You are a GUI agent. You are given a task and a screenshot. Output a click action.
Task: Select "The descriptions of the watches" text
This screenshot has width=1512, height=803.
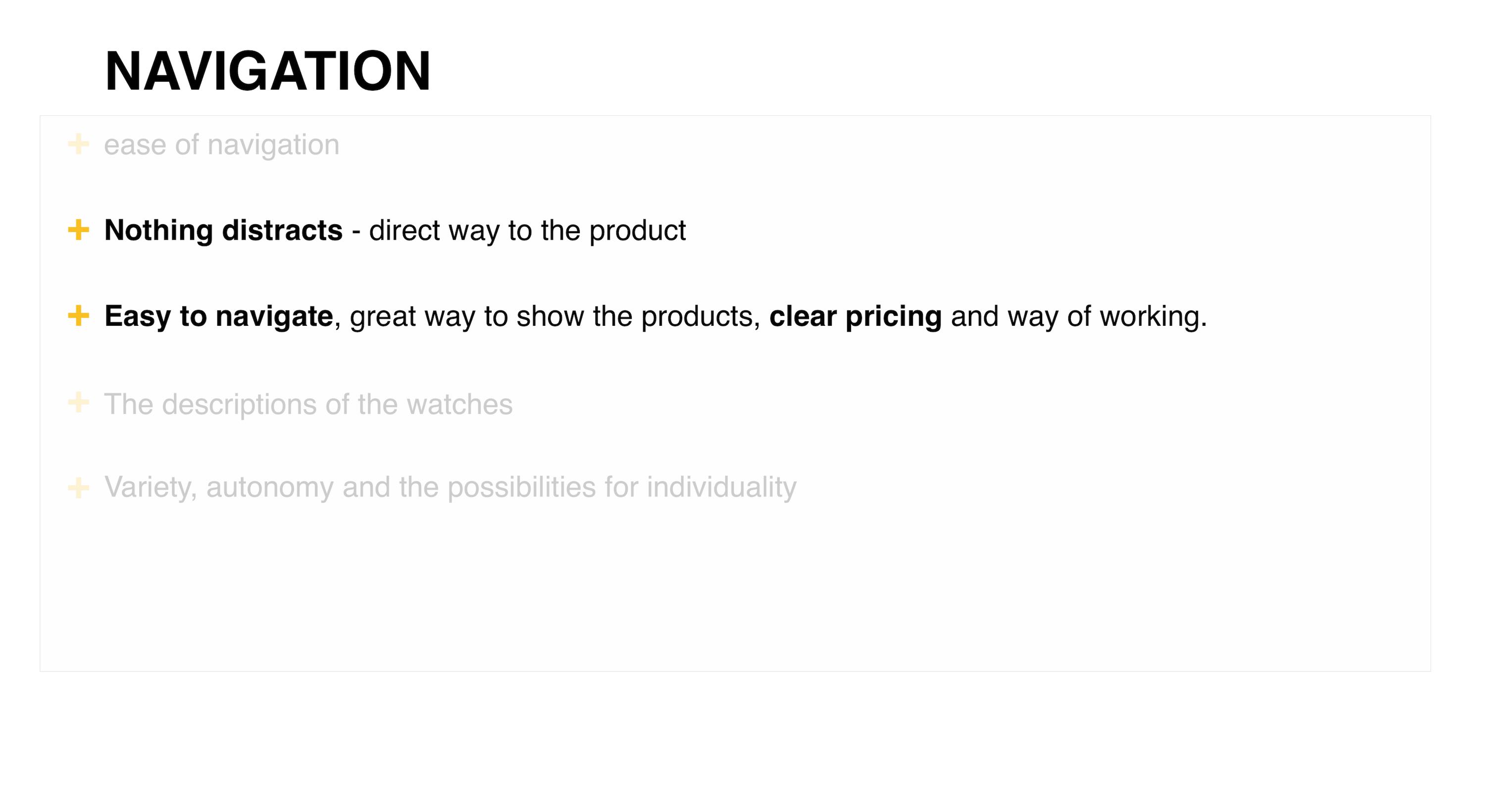pos(308,404)
